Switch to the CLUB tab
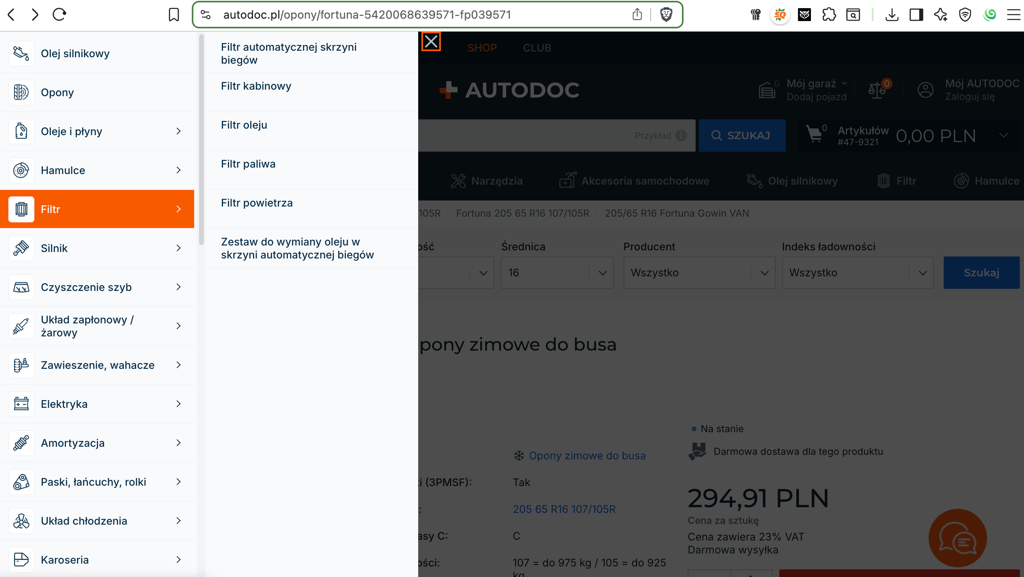Screen dimensions: 1024x577 pyautogui.click(x=537, y=48)
